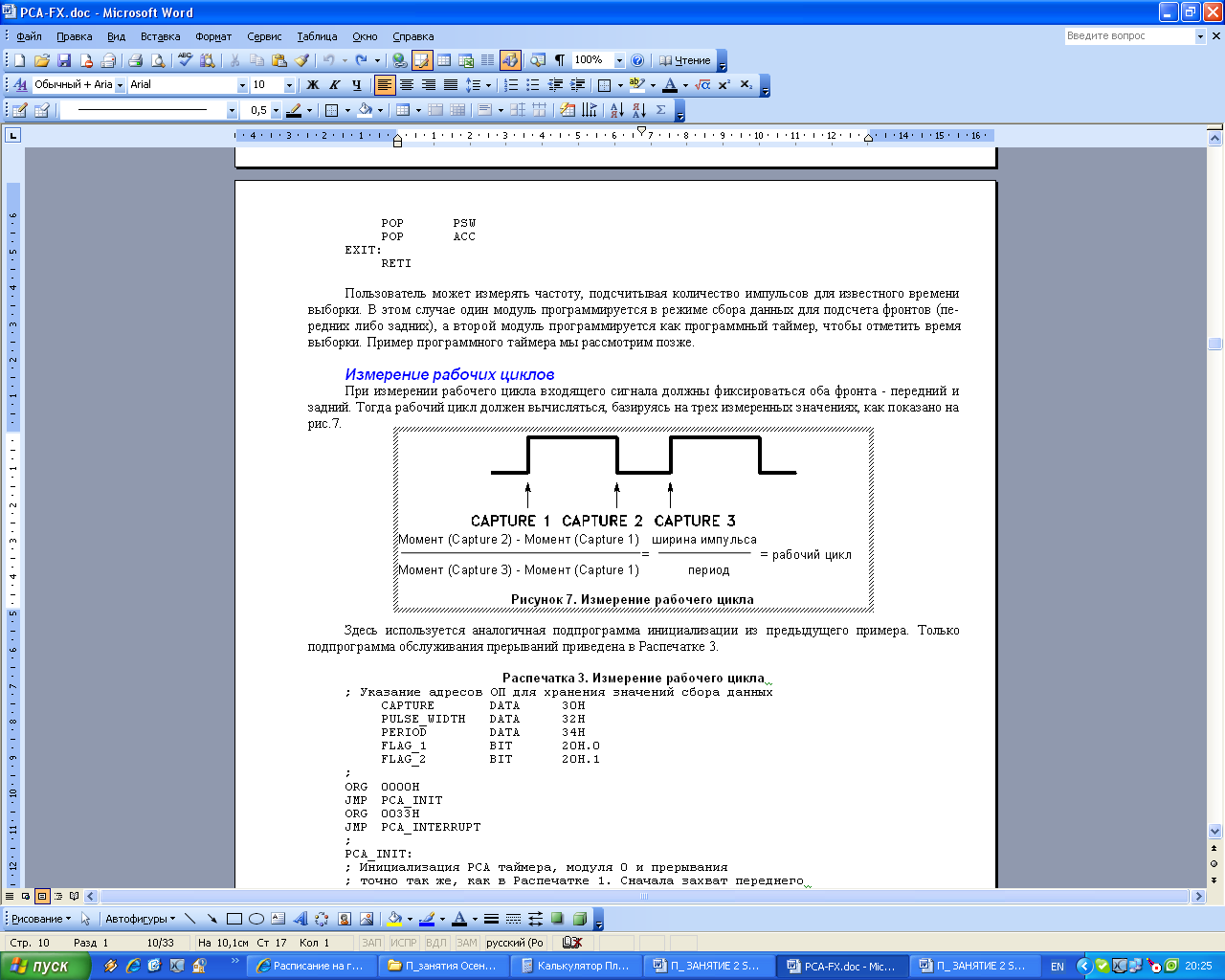Select the Rectangle drawing tool
This screenshot has width=1225, height=980.
[x=234, y=919]
